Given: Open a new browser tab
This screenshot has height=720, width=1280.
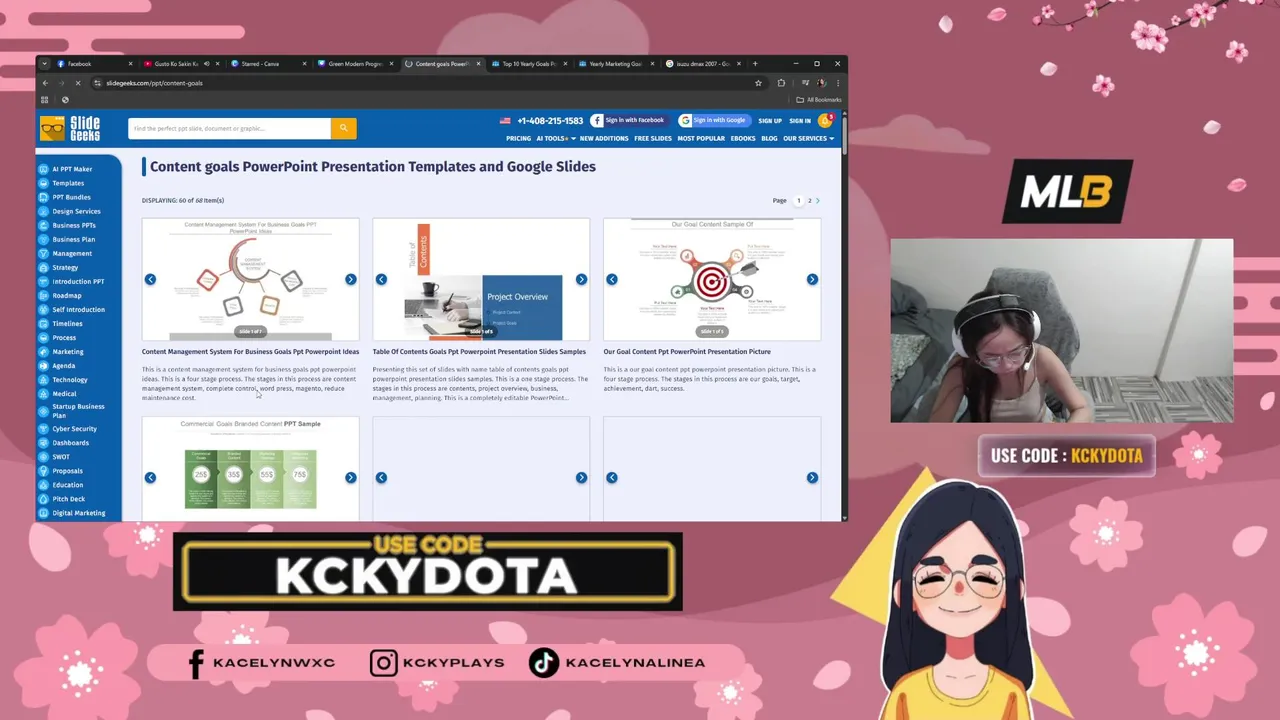Looking at the screenshot, I should click(755, 64).
